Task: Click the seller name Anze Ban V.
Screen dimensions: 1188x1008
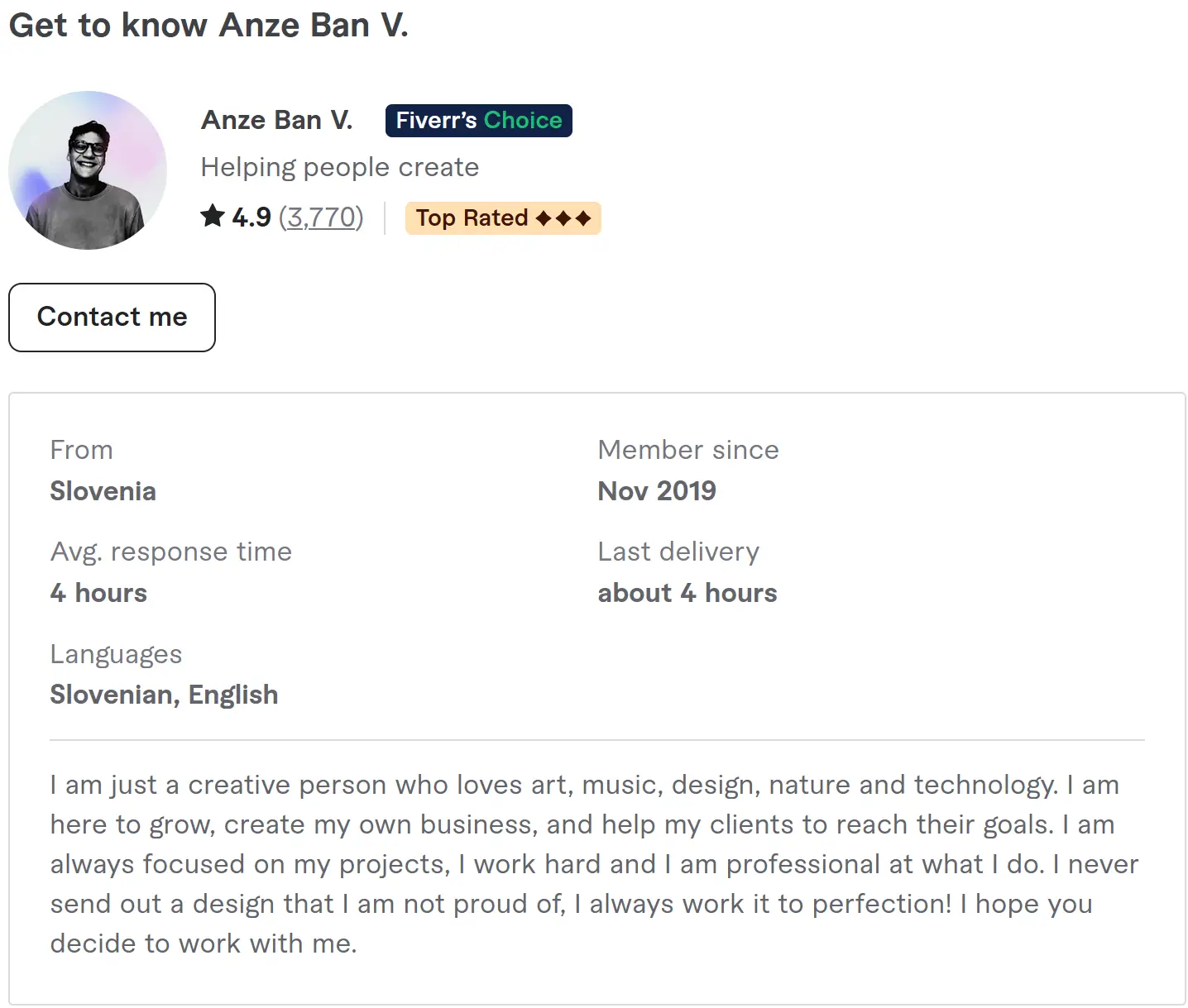Action: pyautogui.click(x=277, y=121)
